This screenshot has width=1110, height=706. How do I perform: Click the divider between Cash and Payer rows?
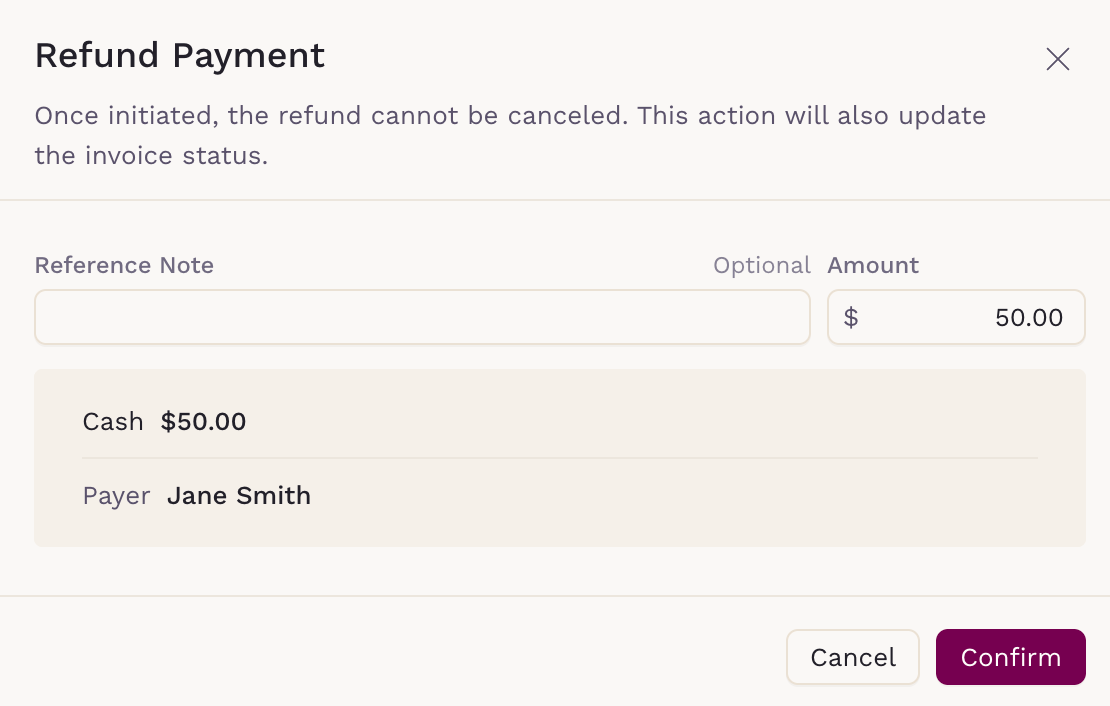[x=560, y=458]
